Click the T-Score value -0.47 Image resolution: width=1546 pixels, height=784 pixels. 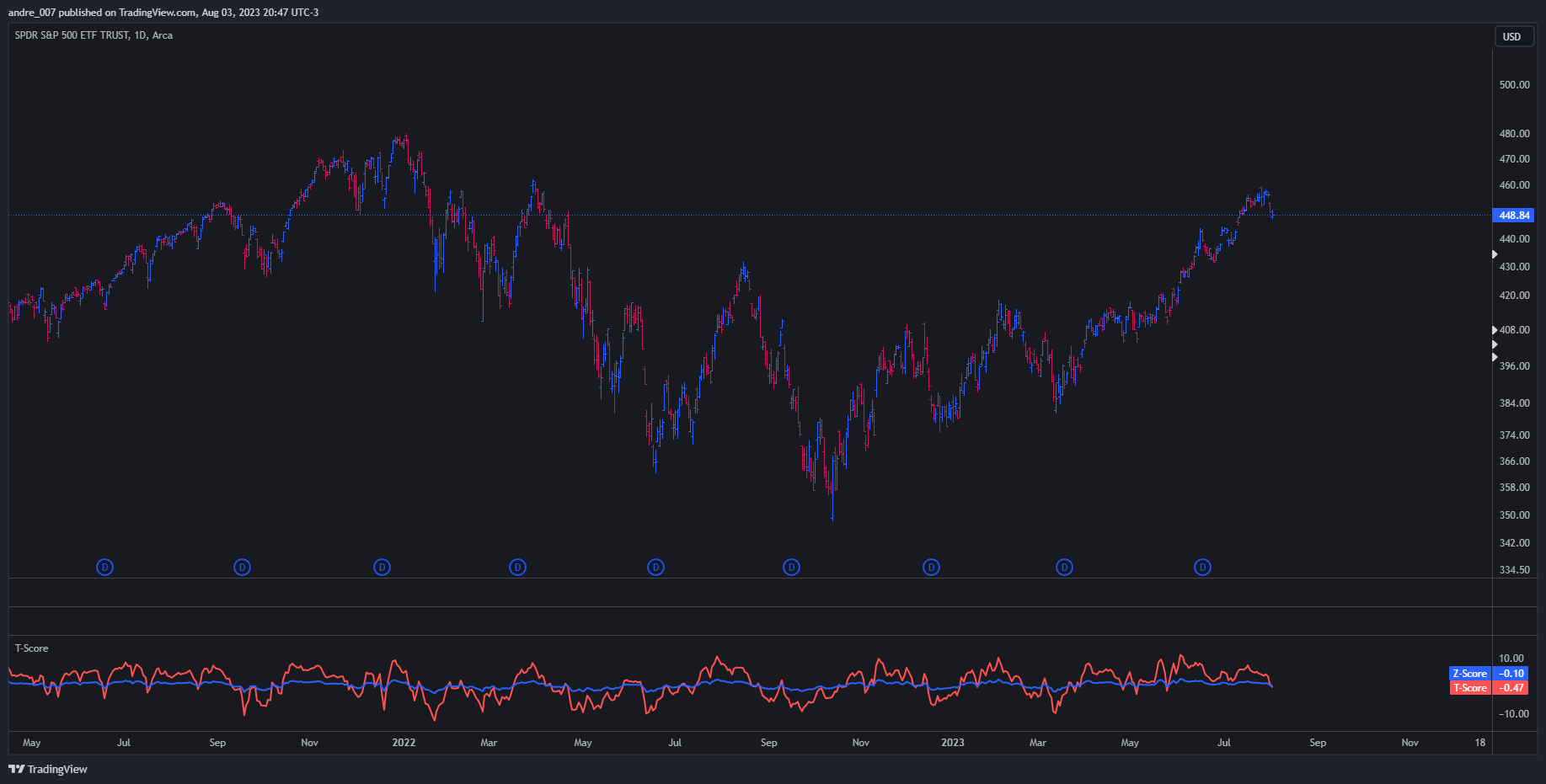pos(1511,688)
